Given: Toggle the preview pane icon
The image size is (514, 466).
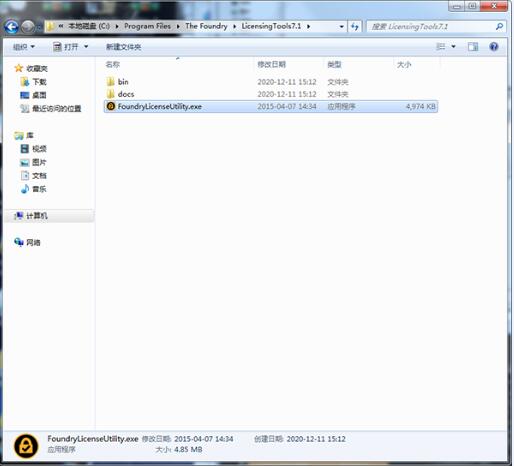Looking at the screenshot, I should coord(473,47).
